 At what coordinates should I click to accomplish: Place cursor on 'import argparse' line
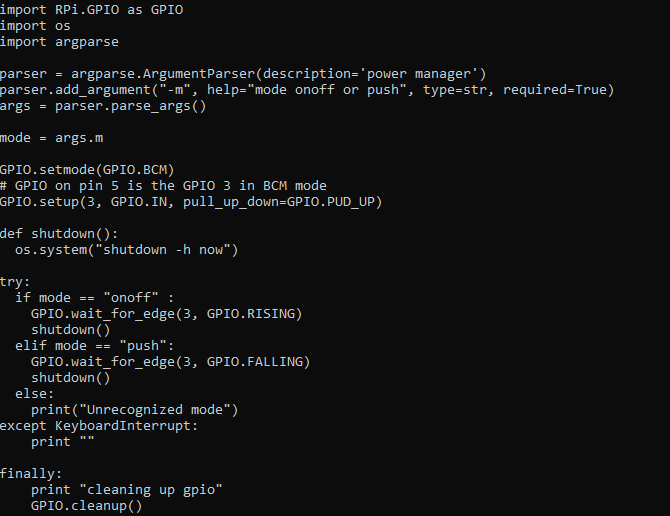coord(59,42)
